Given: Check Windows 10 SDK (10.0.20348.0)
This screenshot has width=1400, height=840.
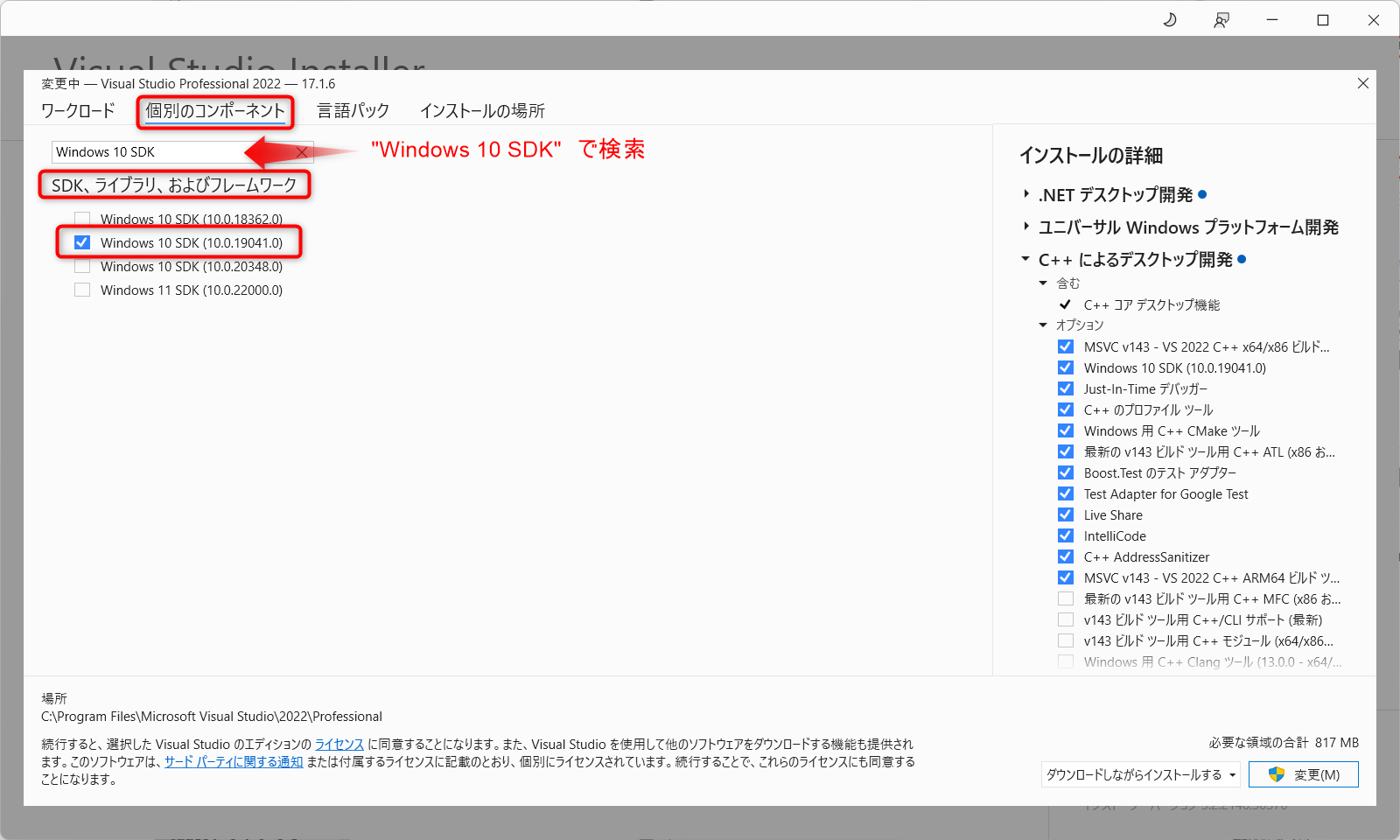Looking at the screenshot, I should 82,266.
